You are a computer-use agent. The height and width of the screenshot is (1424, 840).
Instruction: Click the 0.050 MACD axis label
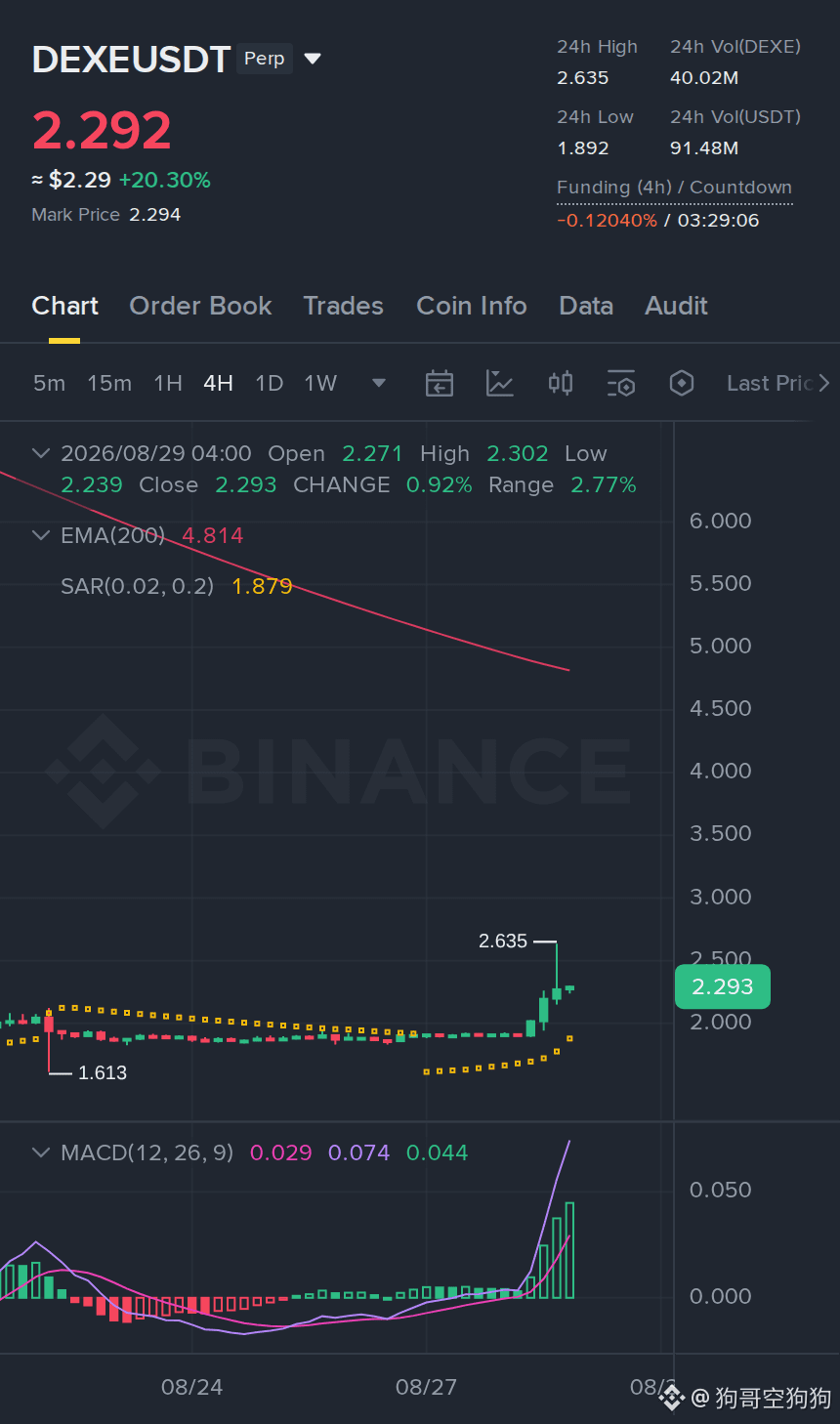click(721, 1190)
